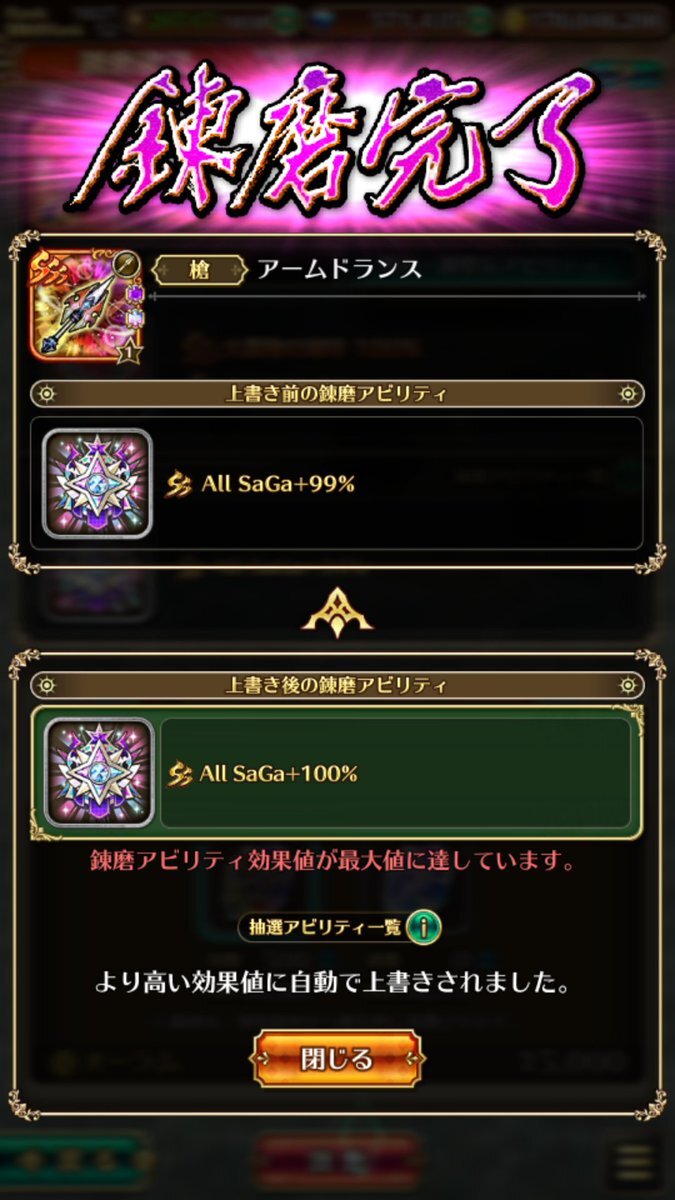Select the All SaGa+99% ability emblem

[97, 484]
